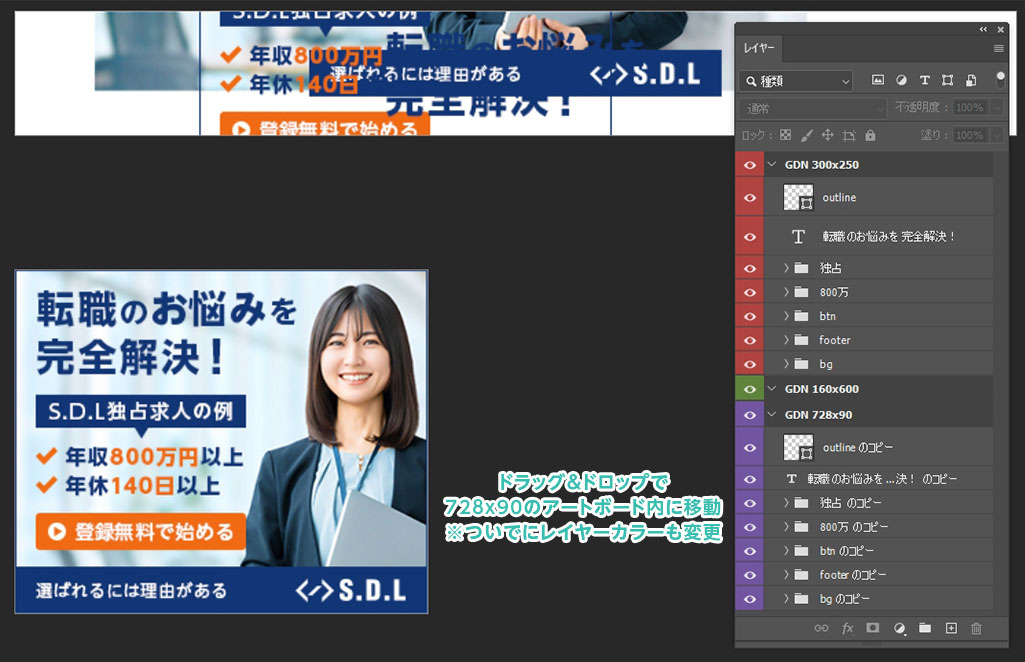The image size is (1025, 662).
Task: Click the pixel layer filter icon
Action: (878, 80)
